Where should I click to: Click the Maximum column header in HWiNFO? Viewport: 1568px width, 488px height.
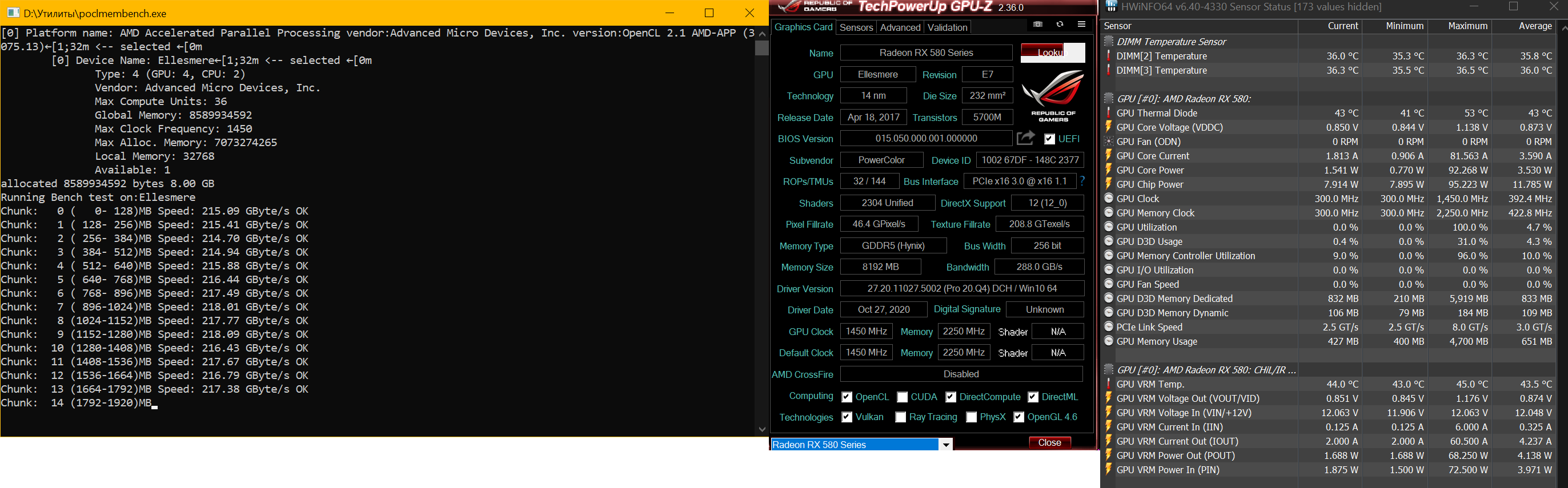click(x=1459, y=26)
